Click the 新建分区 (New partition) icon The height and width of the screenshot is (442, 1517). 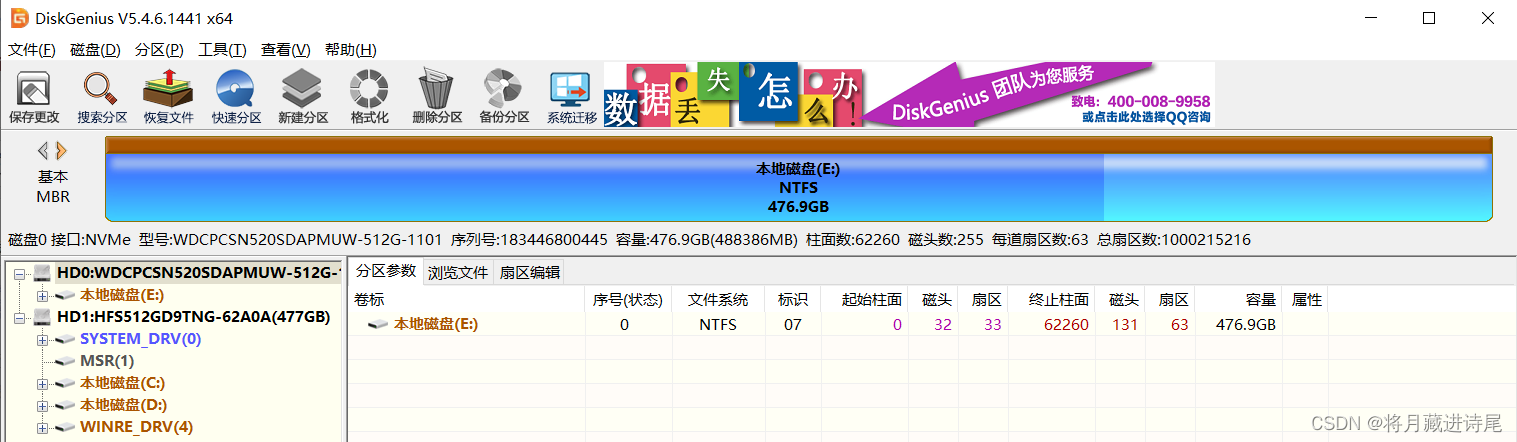(303, 97)
